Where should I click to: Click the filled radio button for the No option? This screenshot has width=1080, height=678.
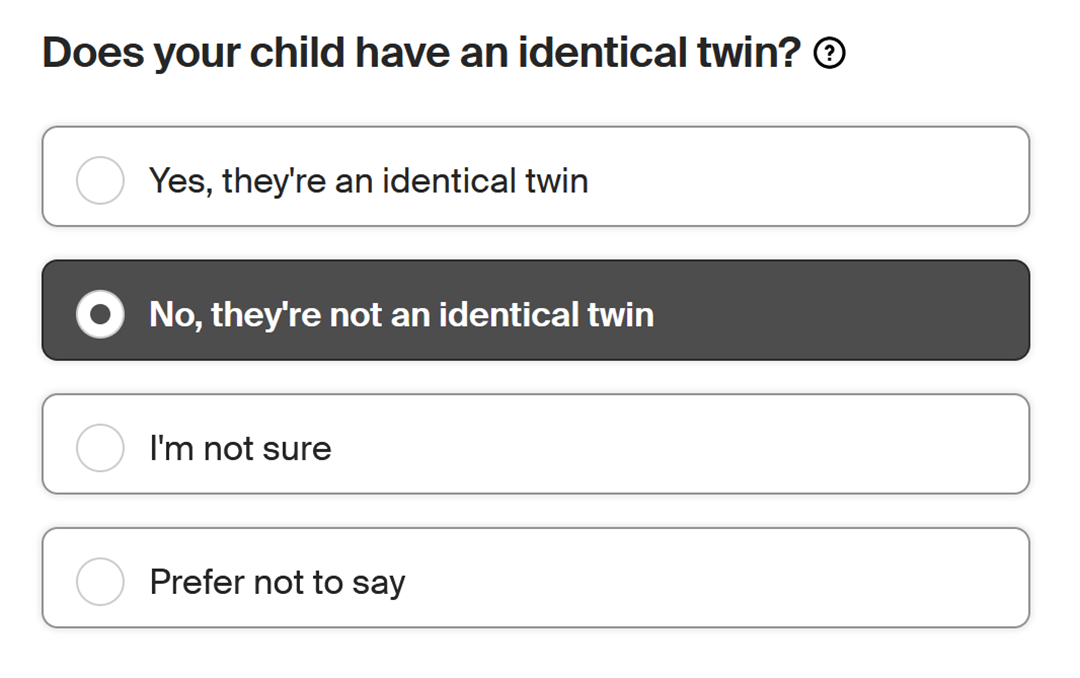(x=100, y=315)
